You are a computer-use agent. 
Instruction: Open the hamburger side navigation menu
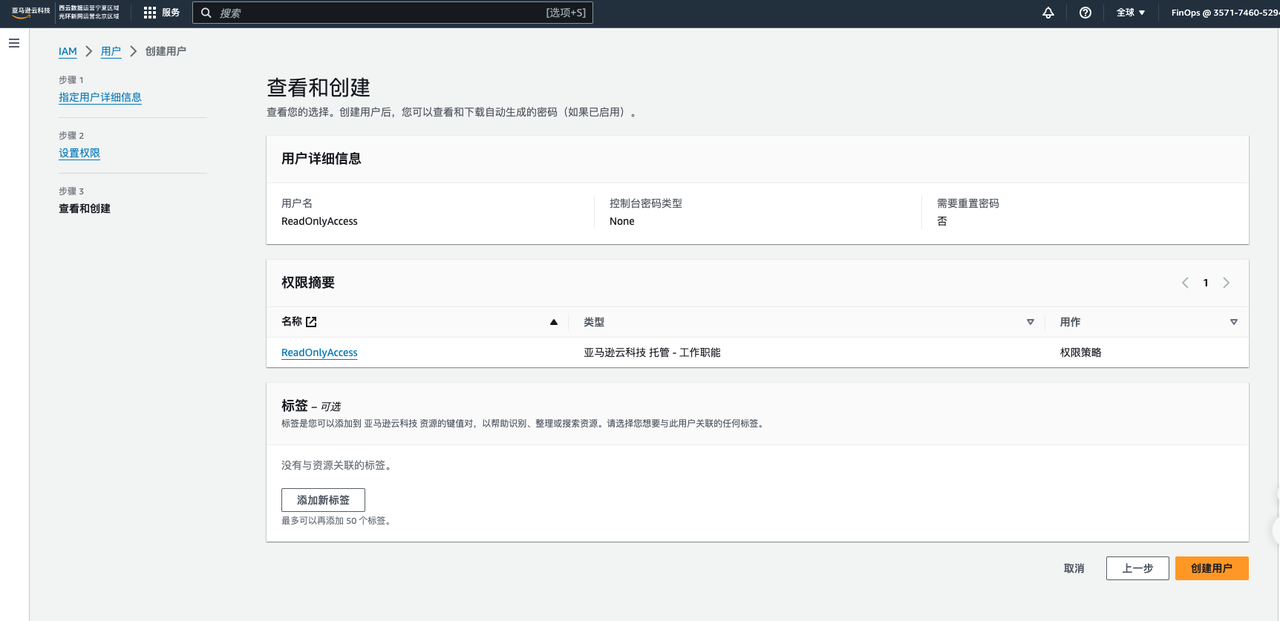tap(14, 43)
